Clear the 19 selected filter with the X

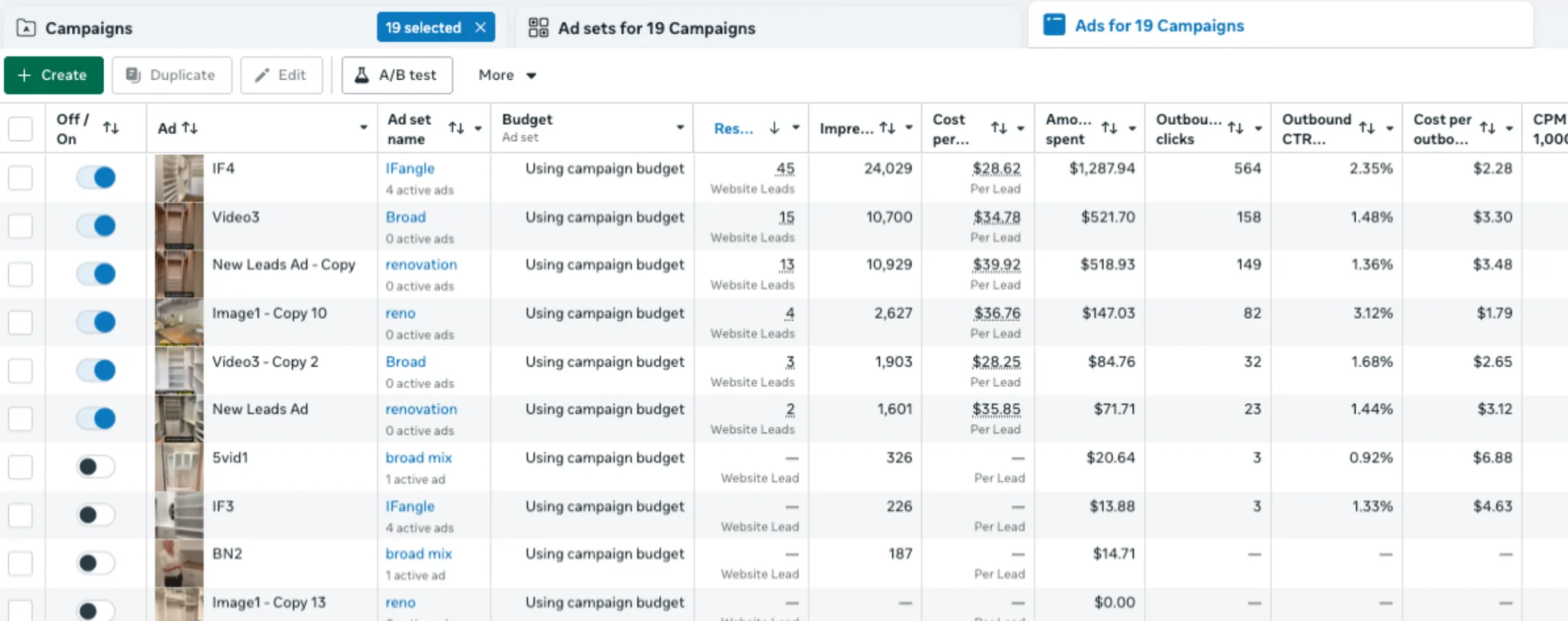point(480,27)
